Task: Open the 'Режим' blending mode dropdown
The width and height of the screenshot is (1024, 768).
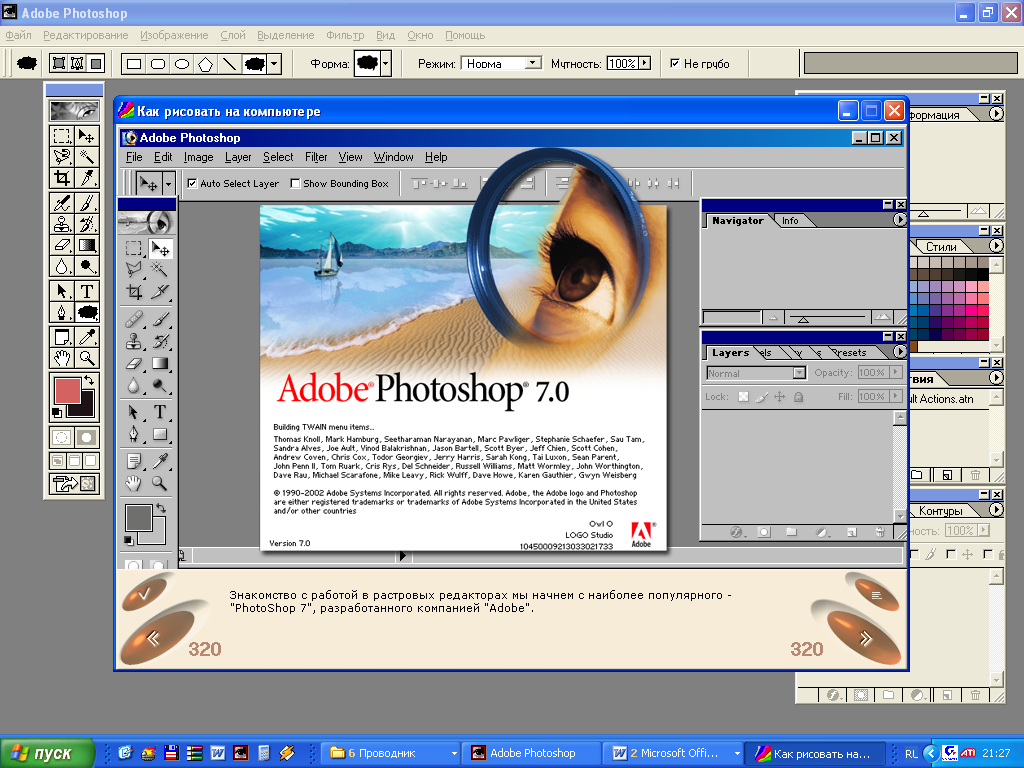Action: [x=534, y=63]
